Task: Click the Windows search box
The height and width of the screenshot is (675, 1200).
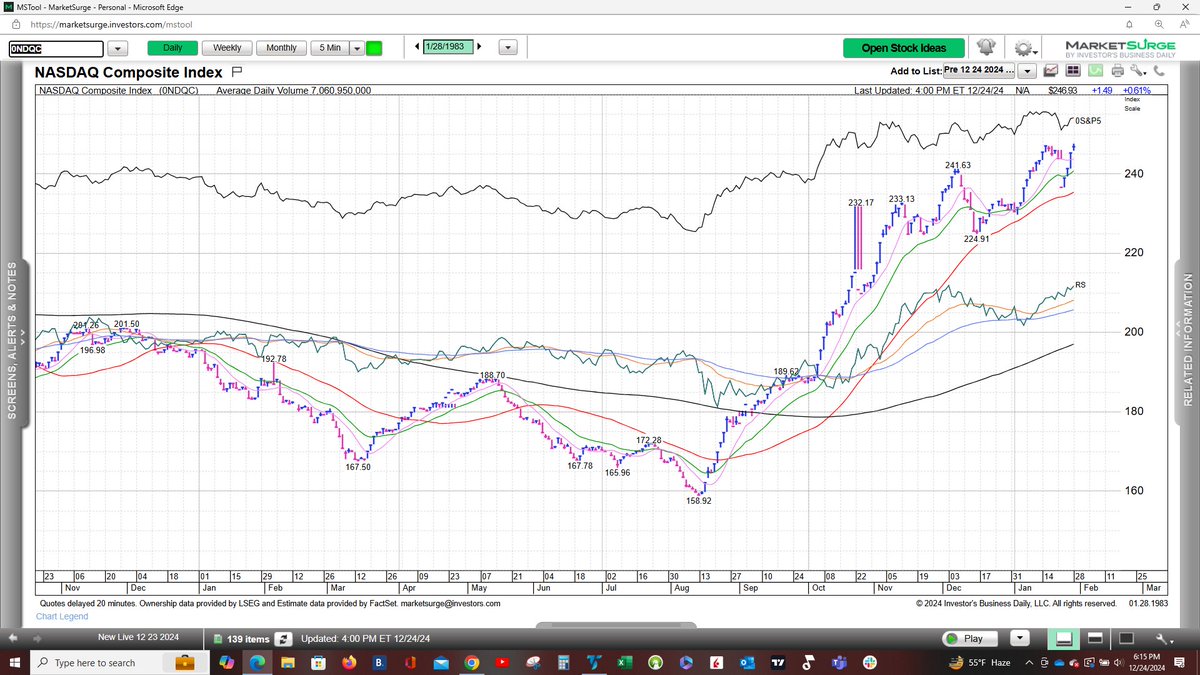Action: point(120,662)
